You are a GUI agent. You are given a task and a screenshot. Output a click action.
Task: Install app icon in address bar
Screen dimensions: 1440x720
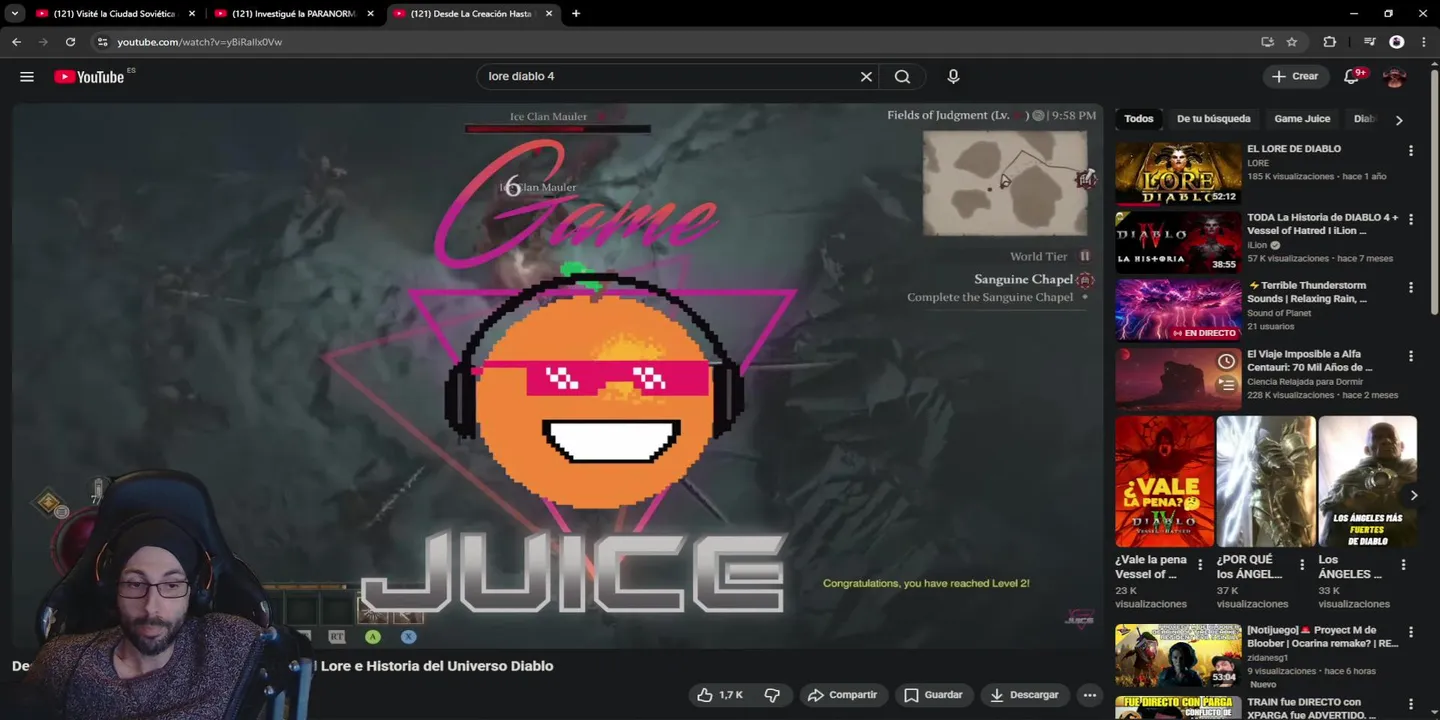[x=1268, y=42]
